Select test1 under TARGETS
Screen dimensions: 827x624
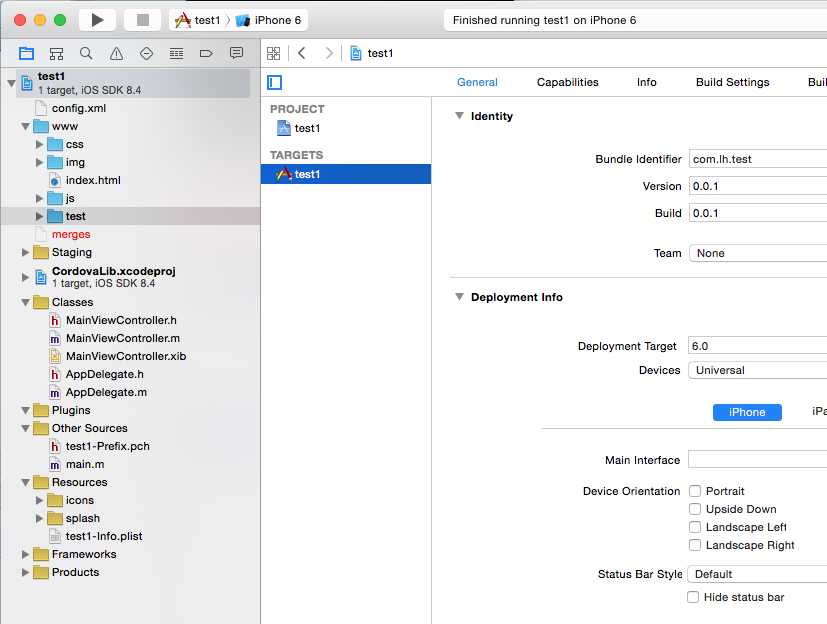pyautogui.click(x=345, y=174)
